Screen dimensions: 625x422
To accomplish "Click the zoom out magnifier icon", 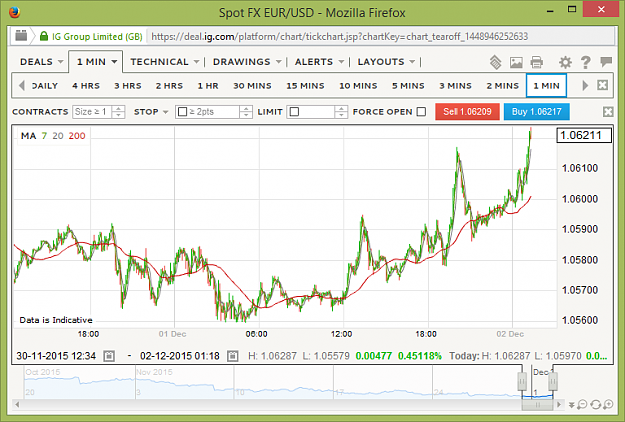I will [582, 405].
